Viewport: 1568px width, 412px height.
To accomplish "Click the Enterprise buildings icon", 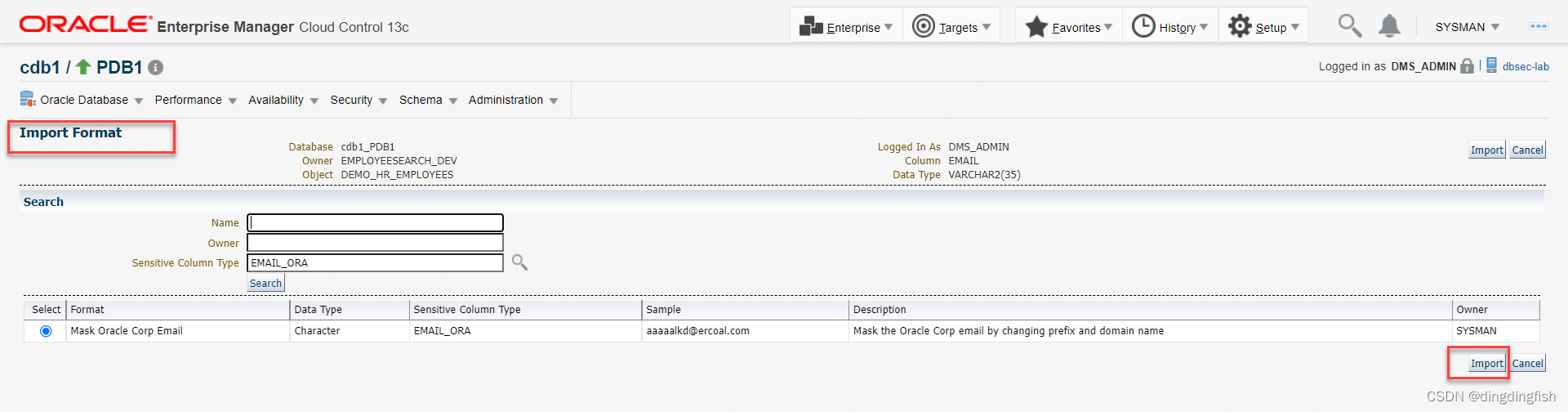I will (x=811, y=26).
